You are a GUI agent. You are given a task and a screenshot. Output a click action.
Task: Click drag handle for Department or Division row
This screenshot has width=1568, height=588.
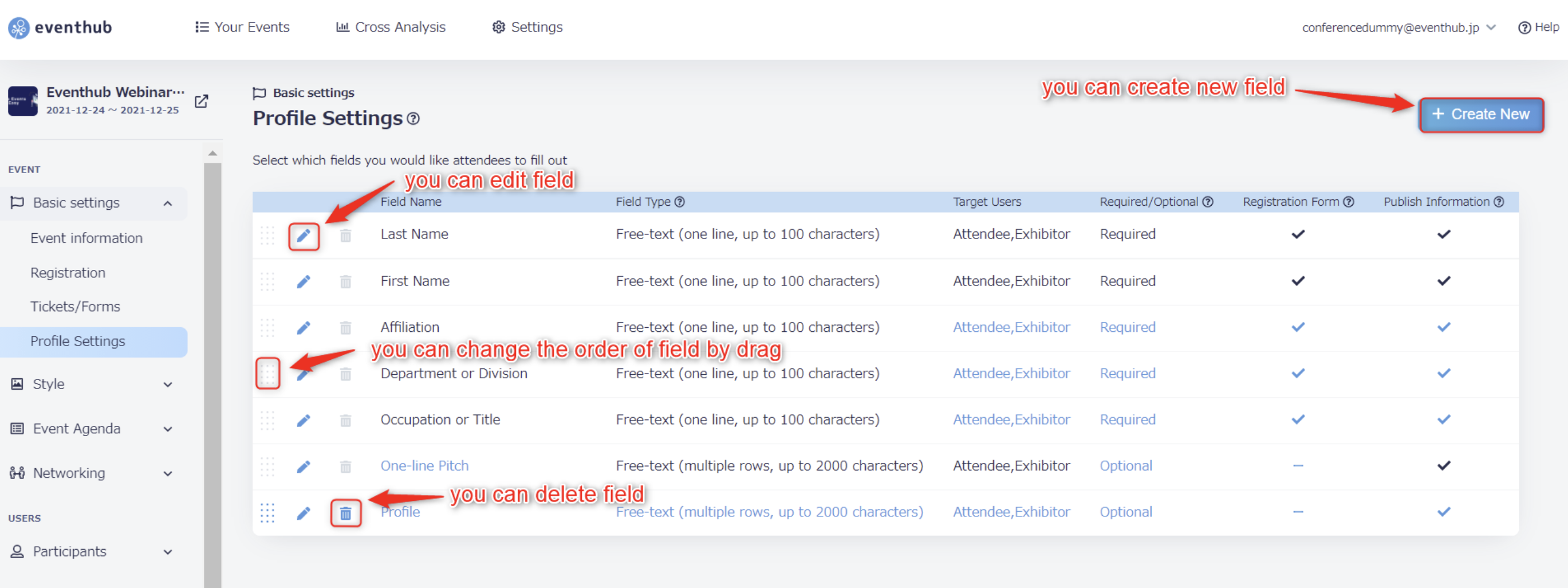[x=268, y=373]
